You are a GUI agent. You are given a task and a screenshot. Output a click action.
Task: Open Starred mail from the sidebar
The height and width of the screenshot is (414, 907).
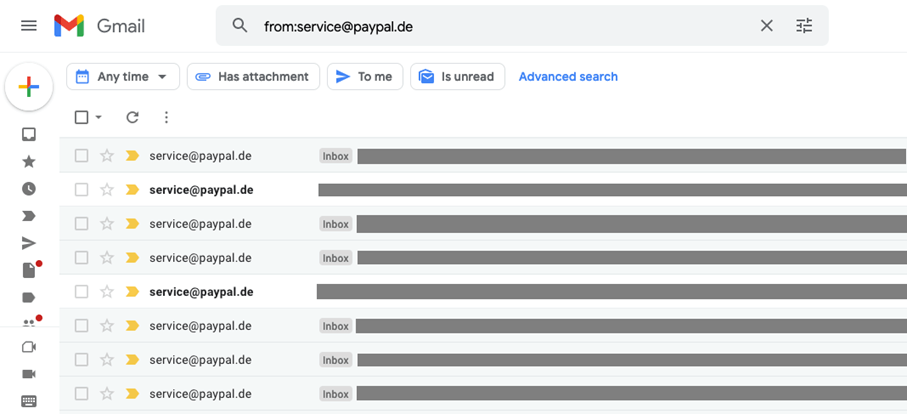[29, 162]
